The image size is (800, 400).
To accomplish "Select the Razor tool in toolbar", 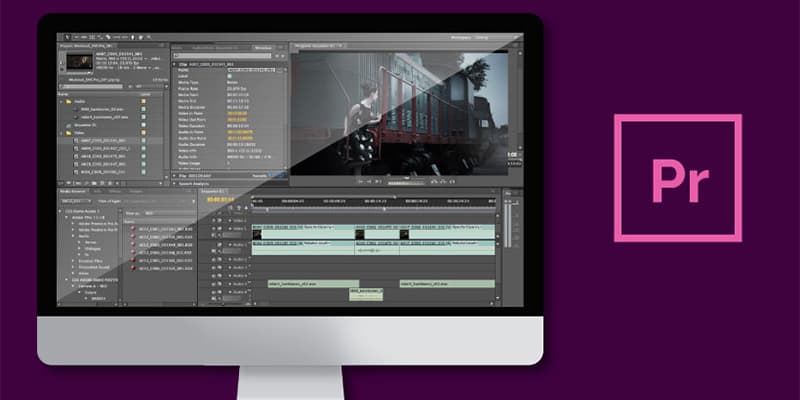I will click(108, 37).
